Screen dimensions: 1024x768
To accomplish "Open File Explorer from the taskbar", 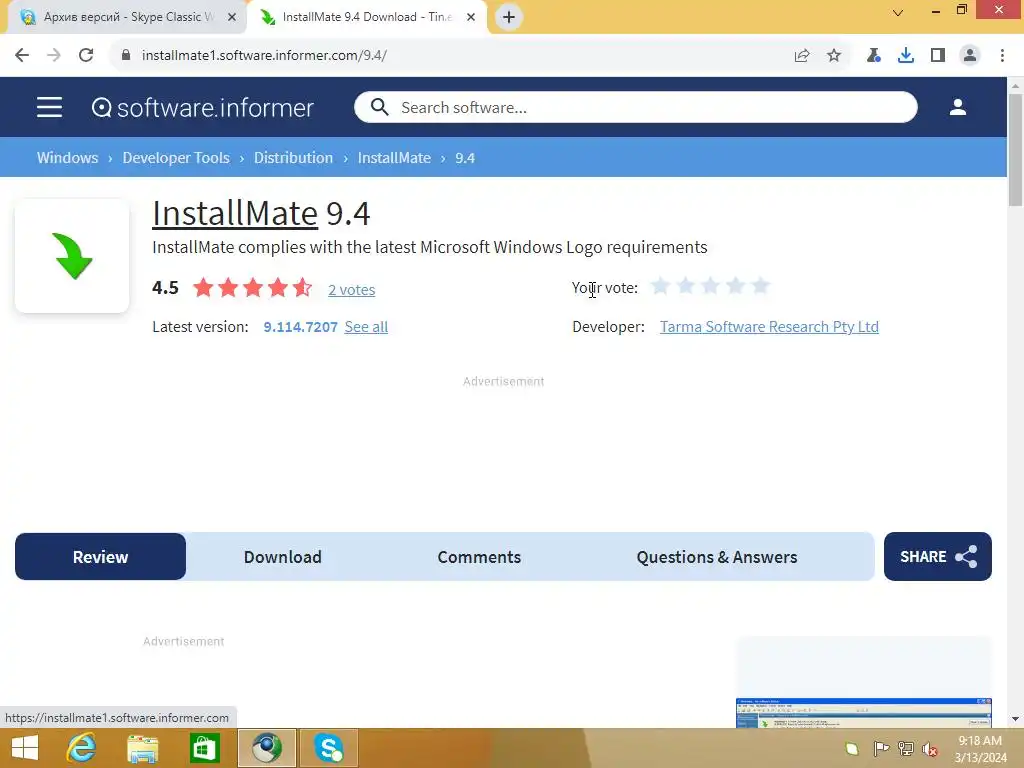I will click(142, 748).
